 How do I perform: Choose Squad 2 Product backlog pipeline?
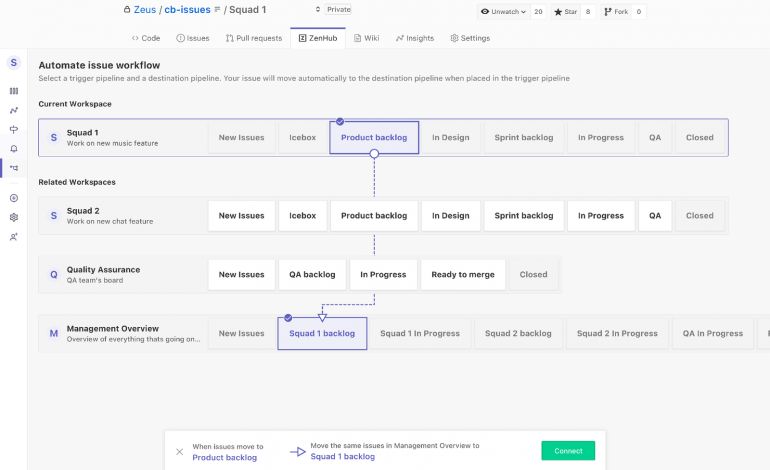[x=374, y=216]
